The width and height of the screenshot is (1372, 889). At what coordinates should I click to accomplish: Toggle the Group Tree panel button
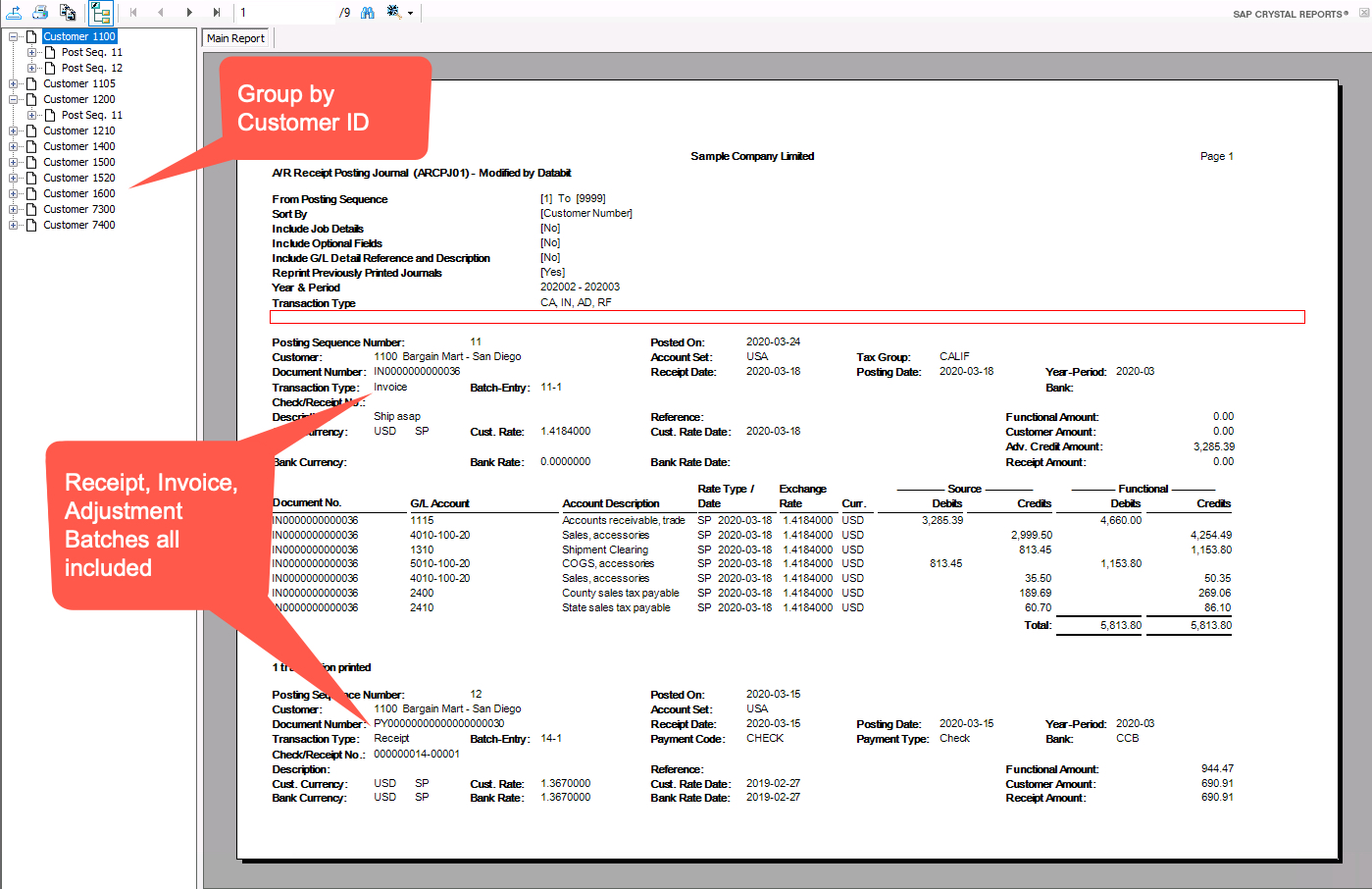[x=100, y=13]
